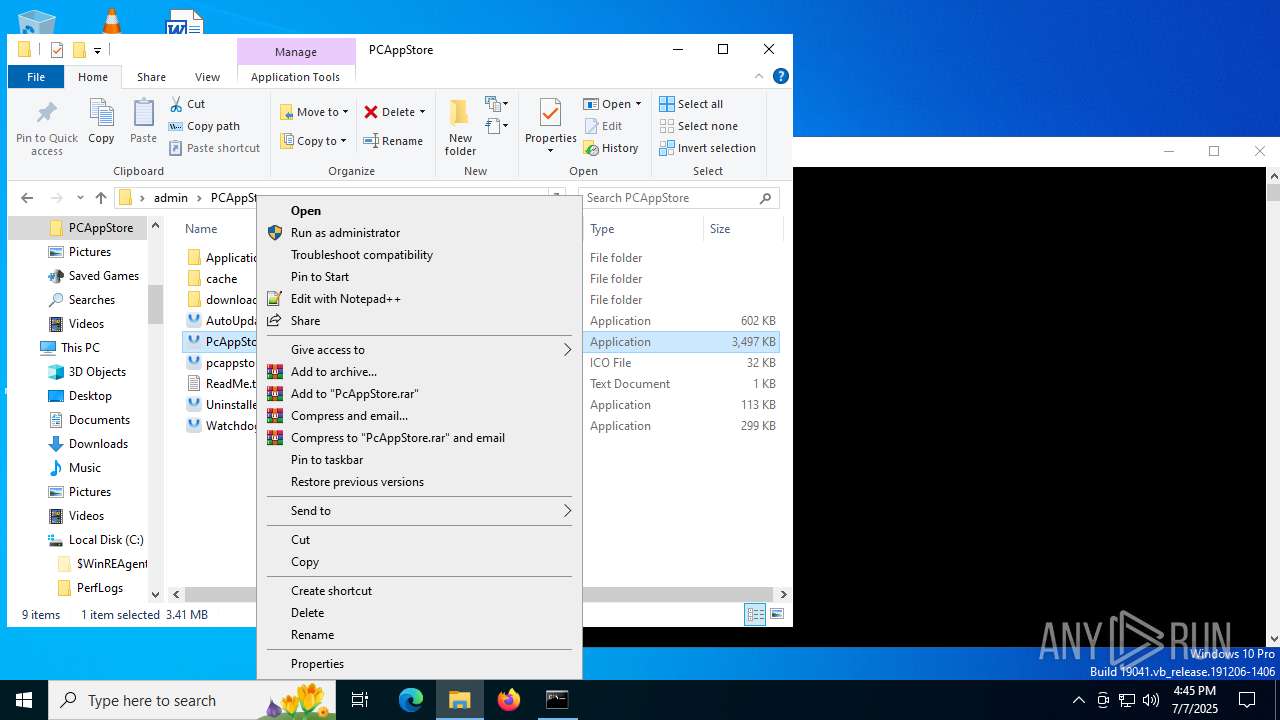The width and height of the screenshot is (1280, 720).
Task: Click the Up one level arrow
Action: 100,198
